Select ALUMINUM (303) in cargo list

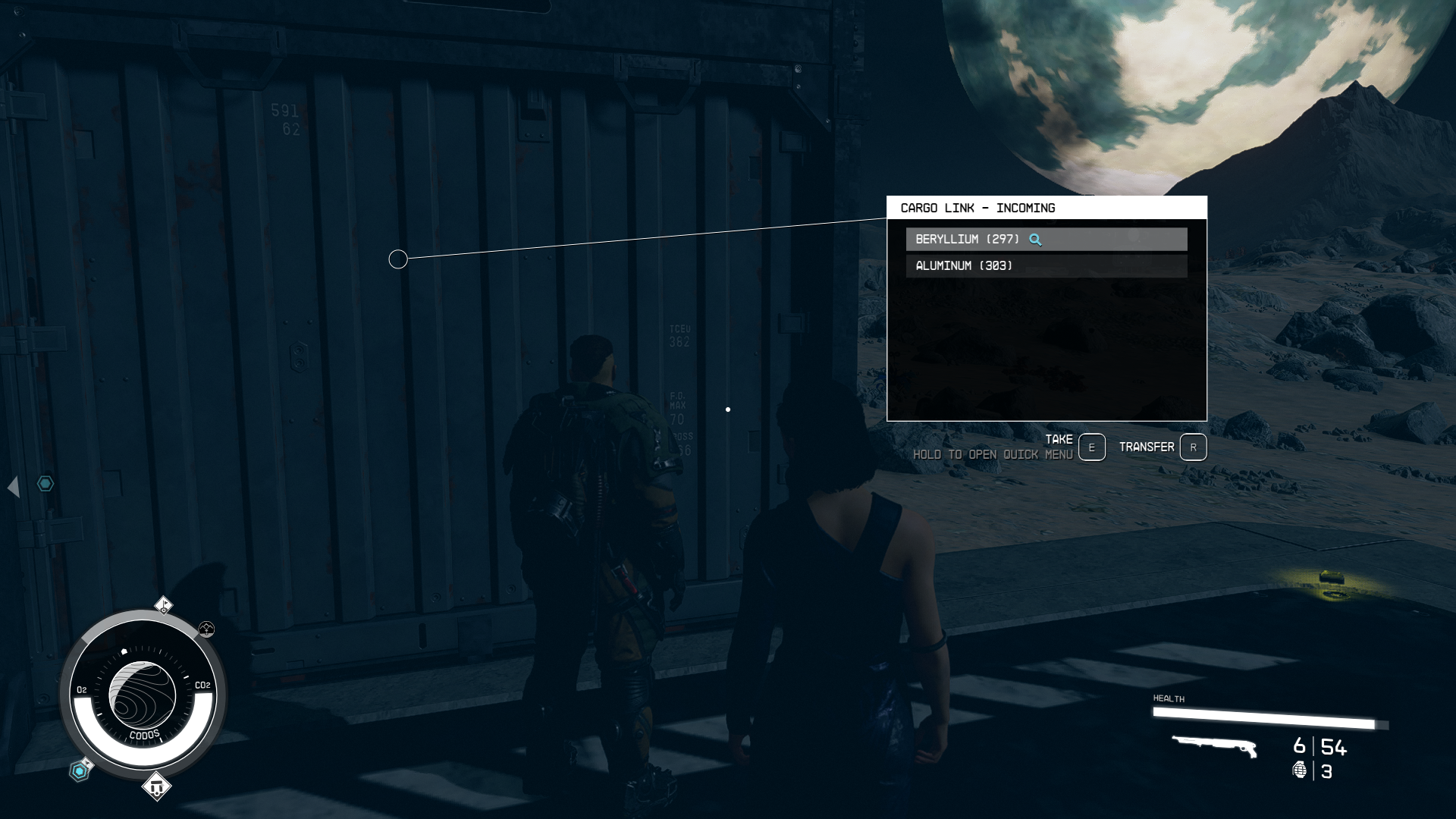1047,265
